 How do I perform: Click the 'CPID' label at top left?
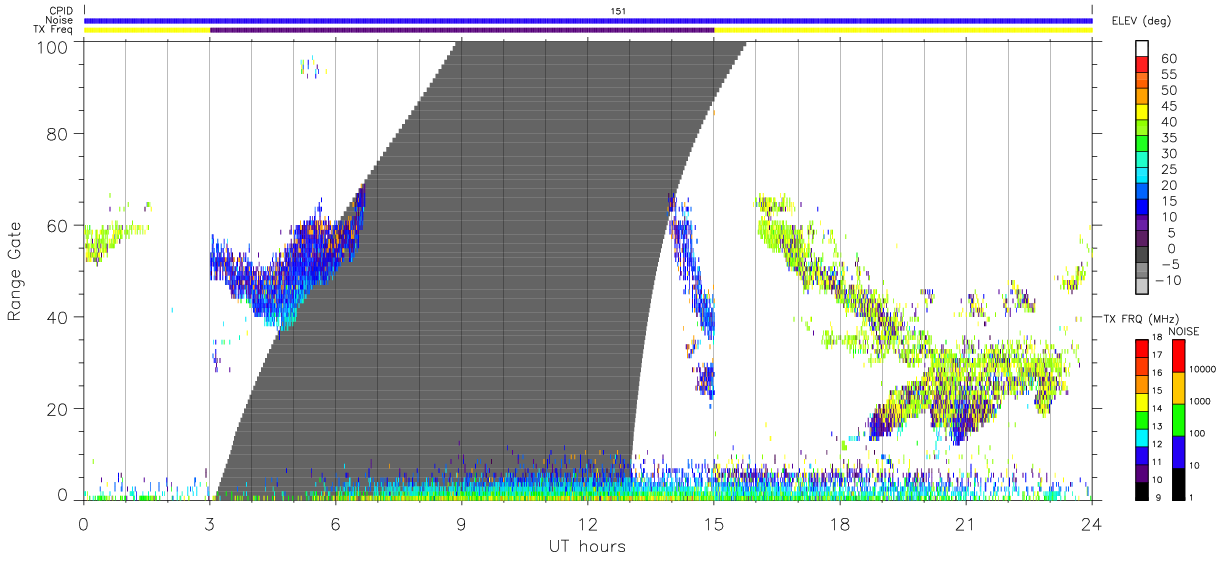61,11
